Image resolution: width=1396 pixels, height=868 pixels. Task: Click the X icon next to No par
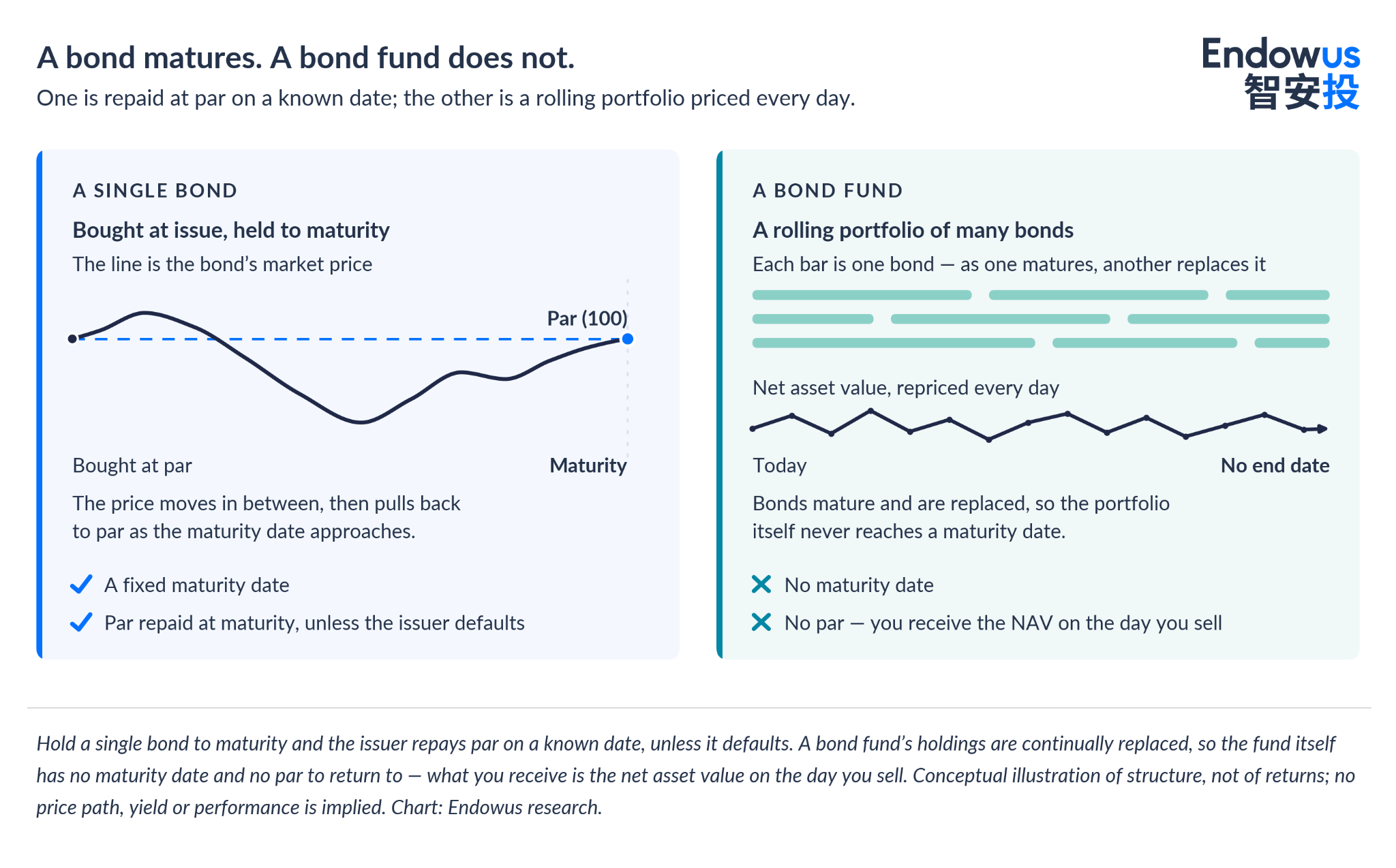tap(761, 623)
